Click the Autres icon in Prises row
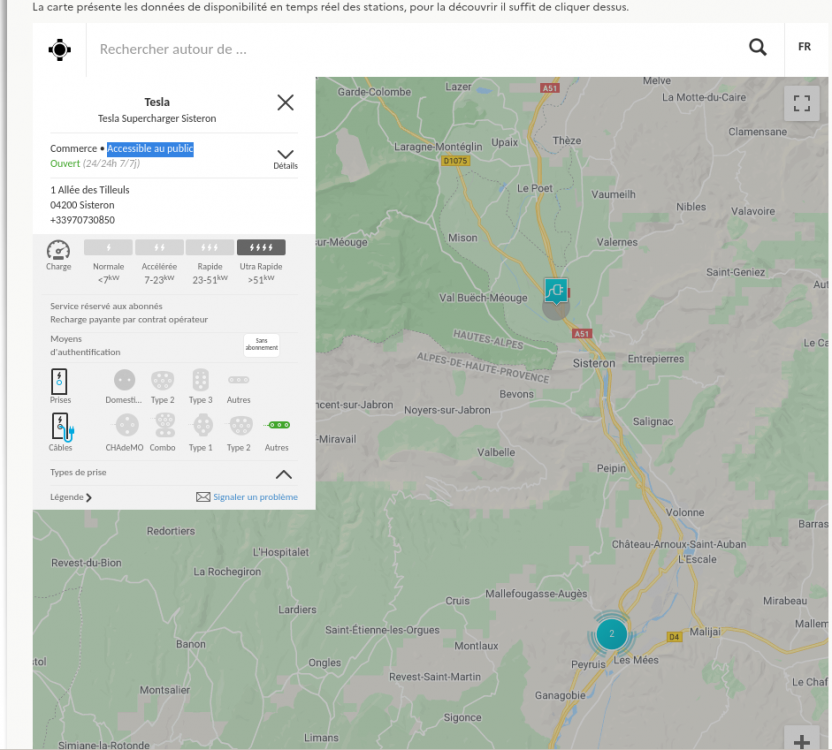The image size is (832, 750). click(239, 380)
